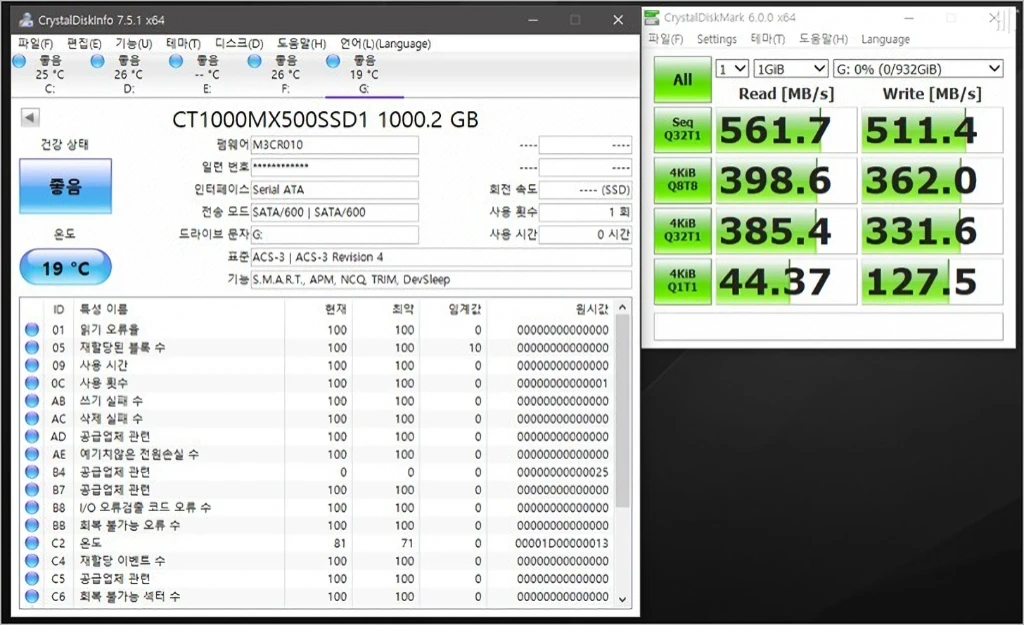The width and height of the screenshot is (1024, 625).
Task: Open 도움말(H) menu in CrystalDiskMark
Action: pos(824,39)
